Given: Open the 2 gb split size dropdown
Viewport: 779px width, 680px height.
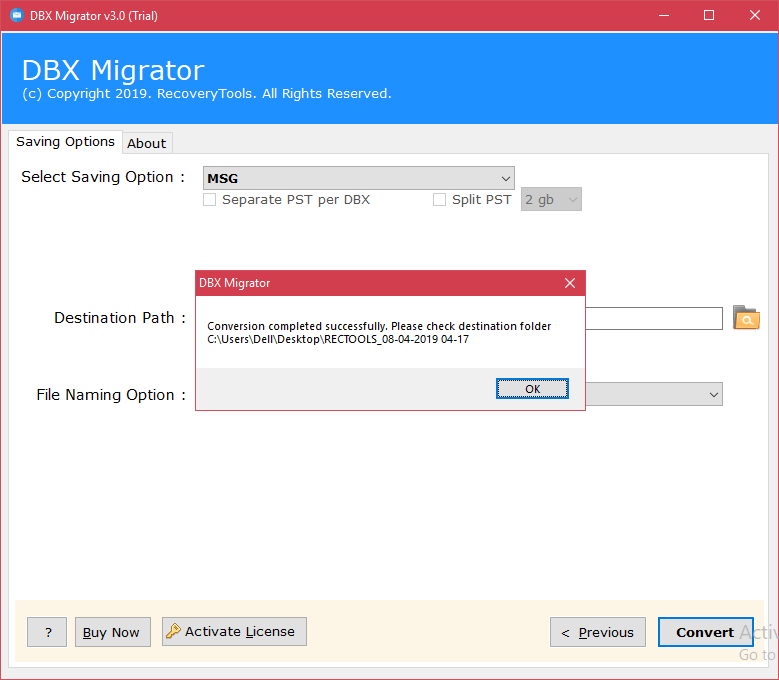Looking at the screenshot, I should (551, 200).
